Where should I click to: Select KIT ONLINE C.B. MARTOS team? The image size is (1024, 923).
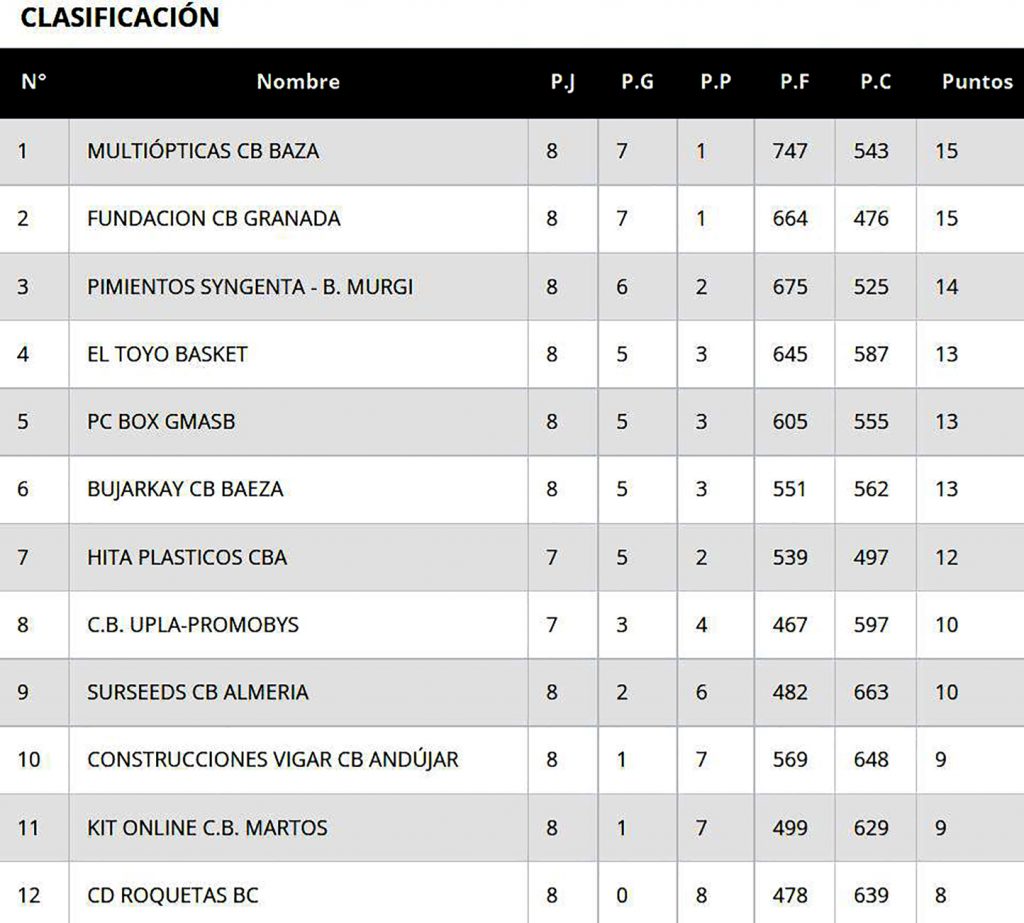(x=207, y=828)
